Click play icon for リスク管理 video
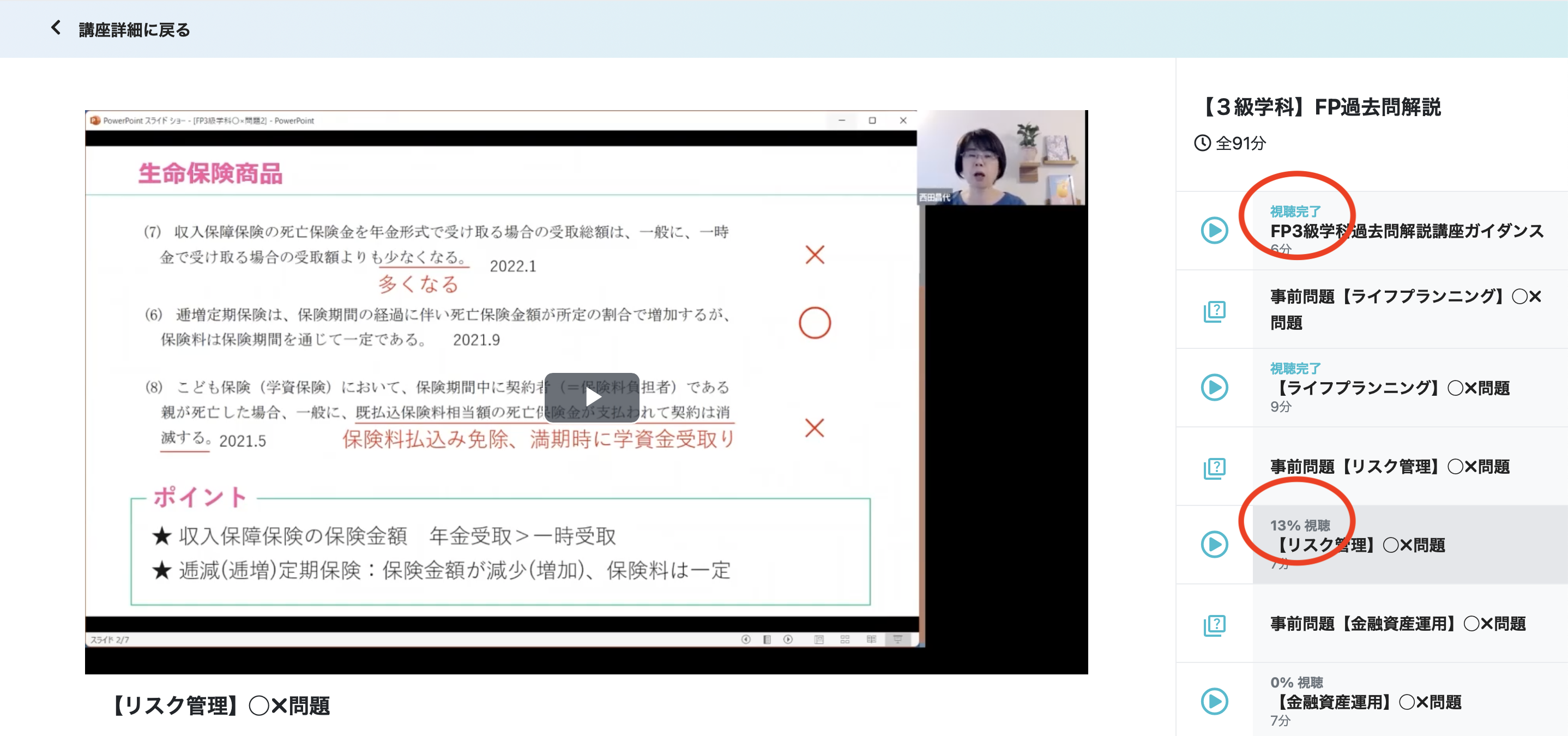1568x736 pixels. (1214, 544)
